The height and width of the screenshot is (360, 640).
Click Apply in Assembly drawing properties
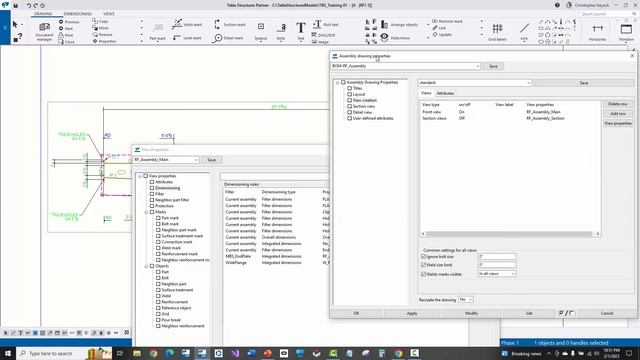pos(412,313)
